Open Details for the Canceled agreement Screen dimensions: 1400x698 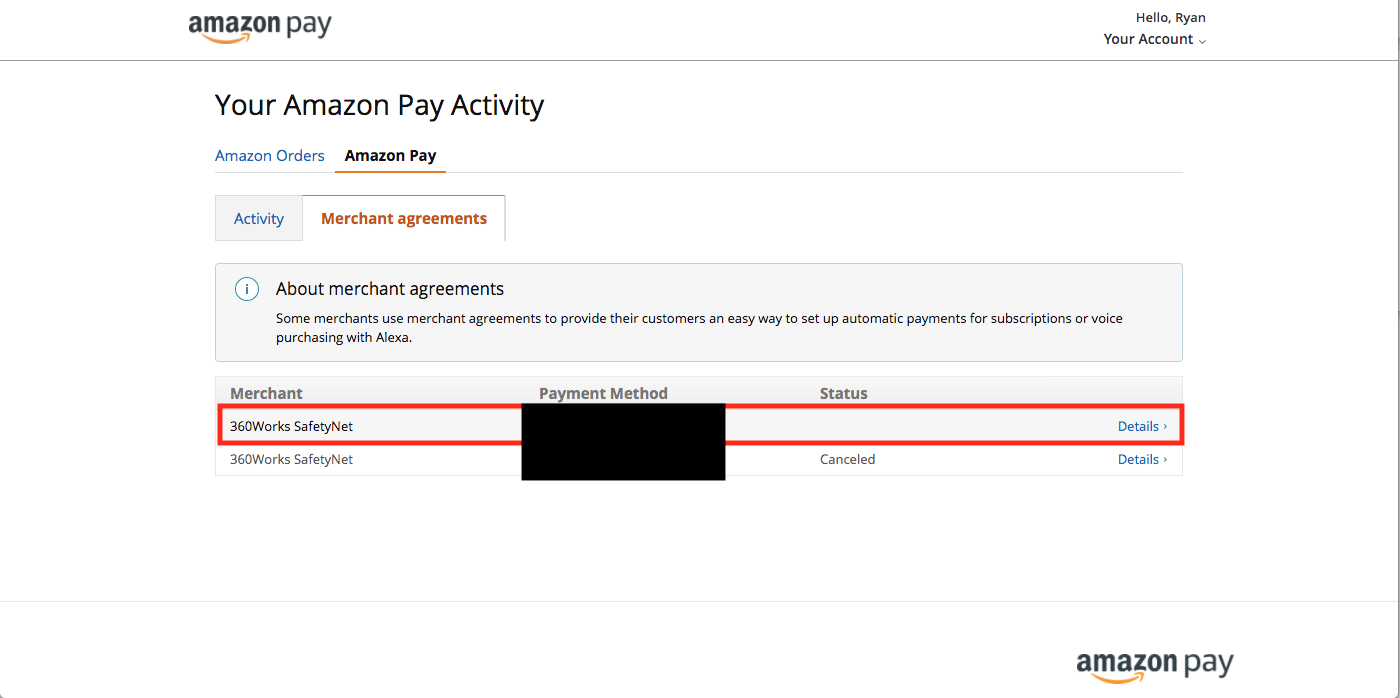pyautogui.click(x=1142, y=459)
